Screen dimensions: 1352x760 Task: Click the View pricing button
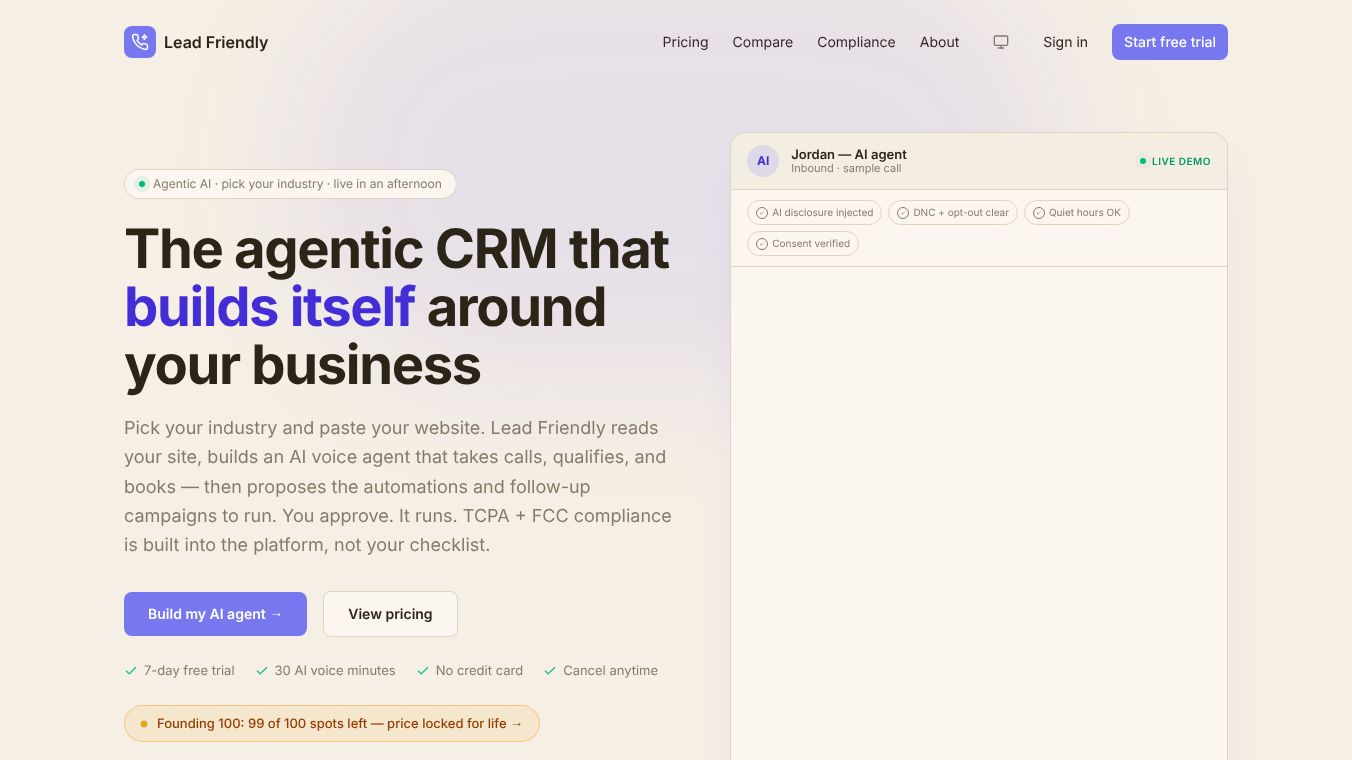click(x=390, y=614)
